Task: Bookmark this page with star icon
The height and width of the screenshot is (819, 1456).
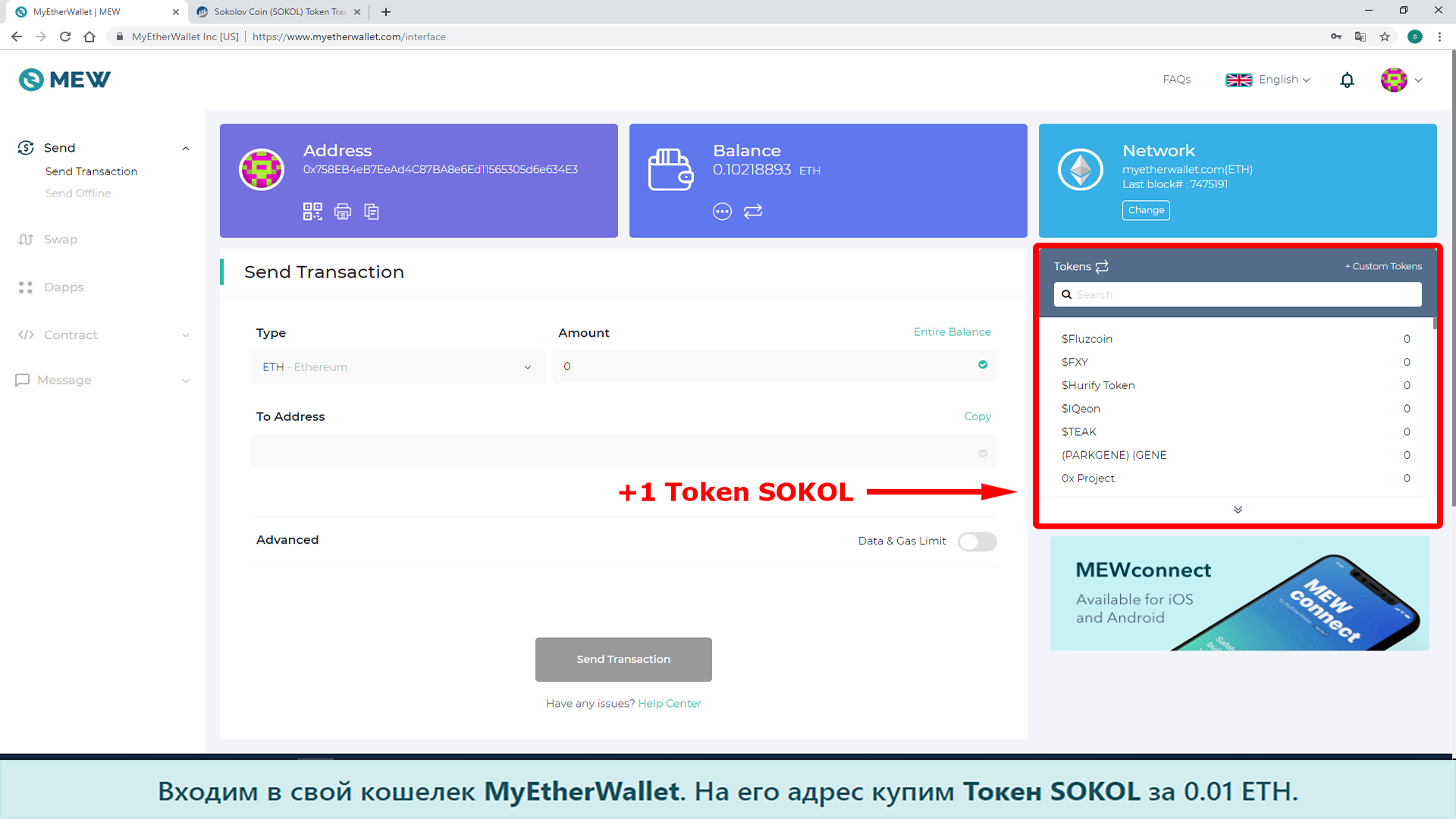Action: tap(1385, 36)
